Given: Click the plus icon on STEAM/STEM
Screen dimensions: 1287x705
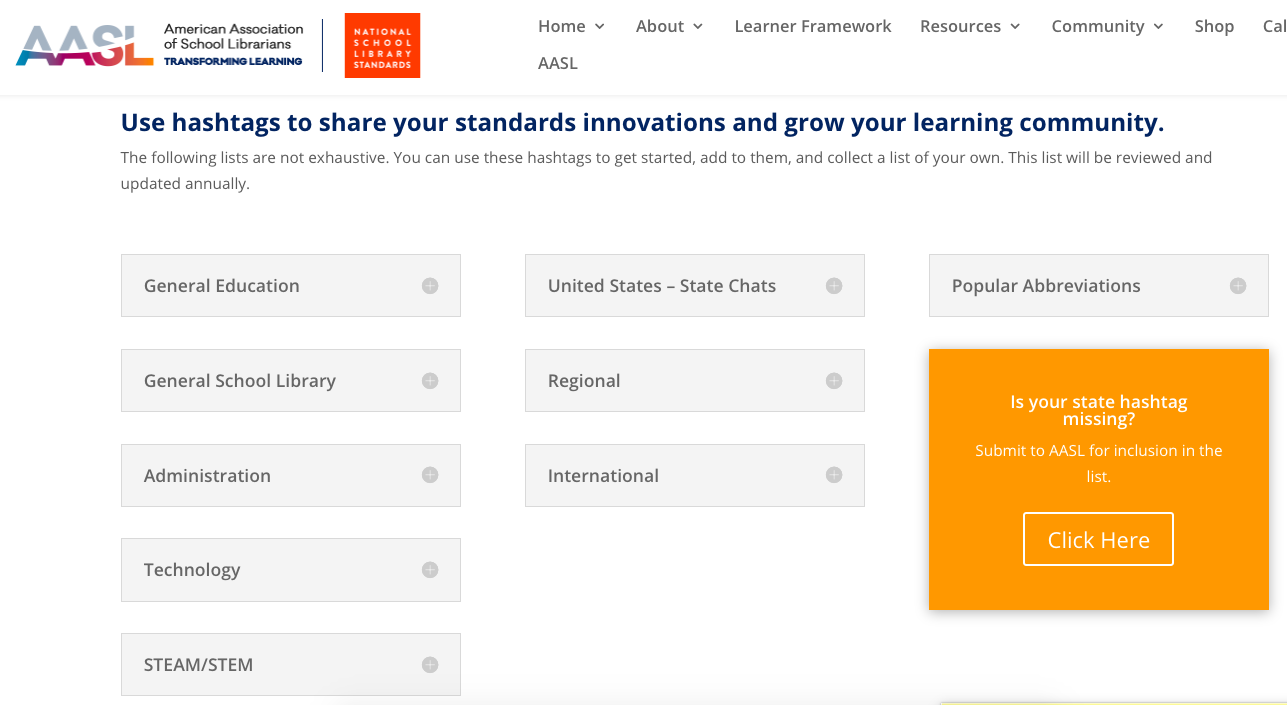Looking at the screenshot, I should pos(430,664).
